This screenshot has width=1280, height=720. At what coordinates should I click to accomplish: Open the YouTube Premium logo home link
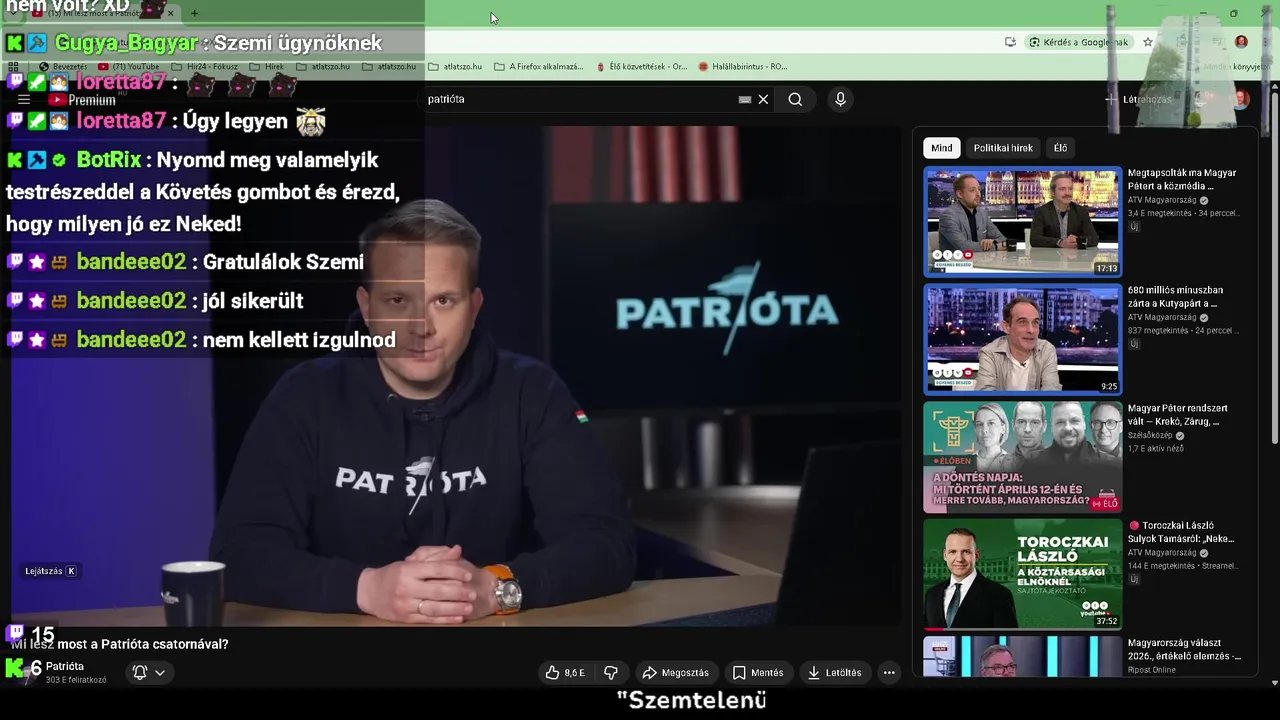pos(83,100)
